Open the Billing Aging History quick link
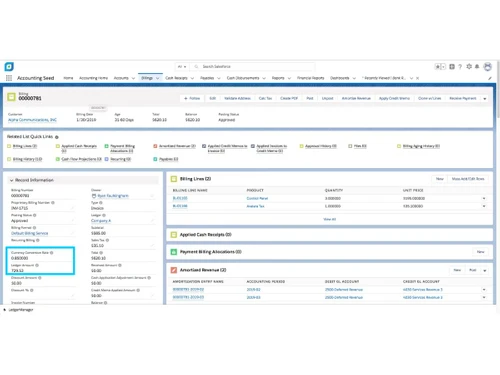Screen dimensions: 500x375 [421, 146]
